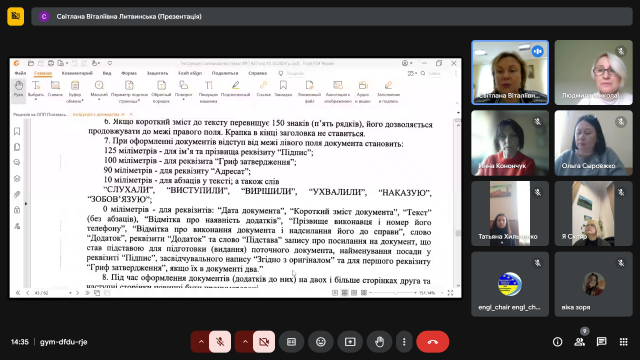
Task: Open the Поворот rotate dropdown
Action: (x=184, y=89)
